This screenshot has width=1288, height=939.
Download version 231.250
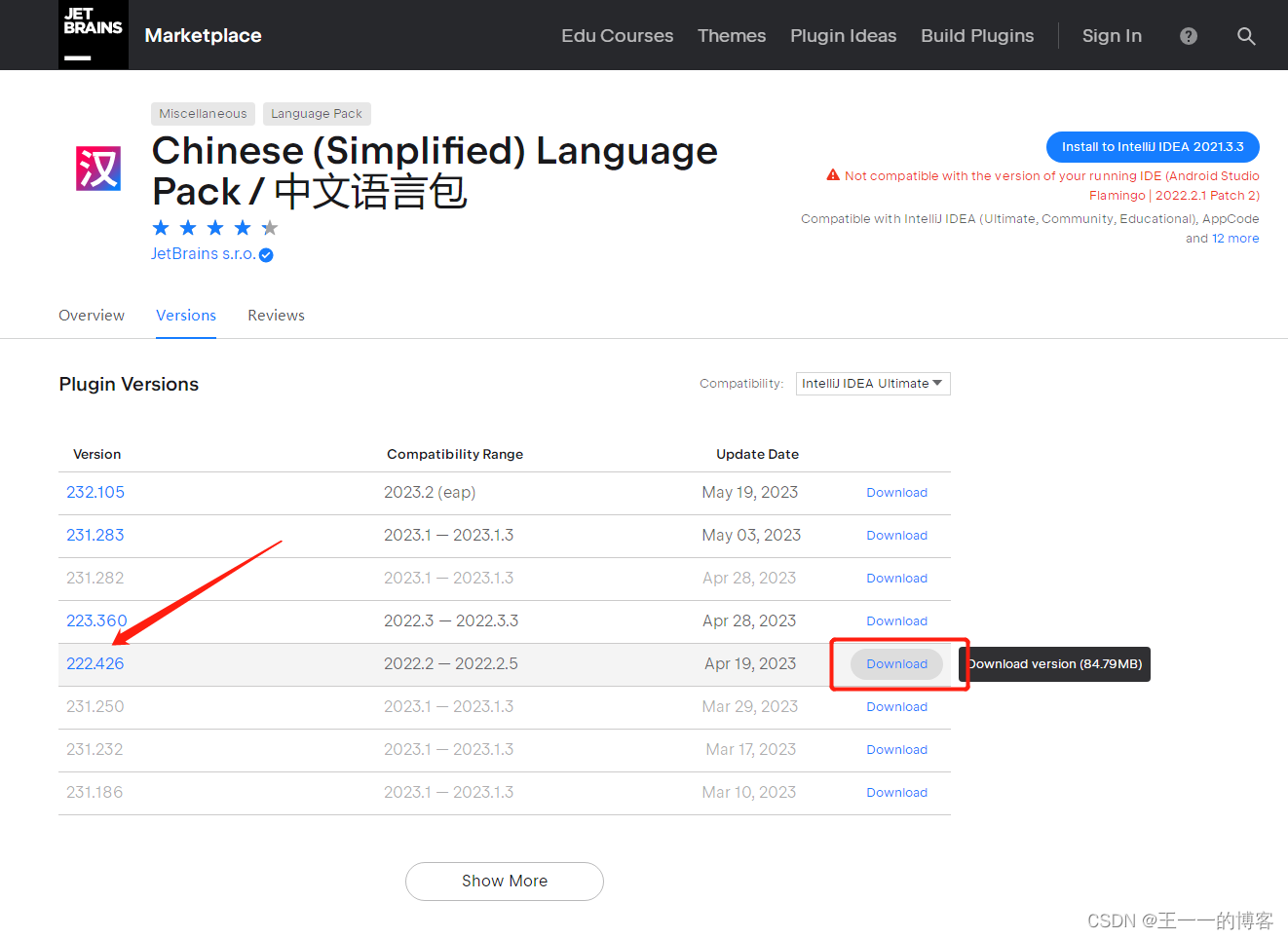click(896, 707)
